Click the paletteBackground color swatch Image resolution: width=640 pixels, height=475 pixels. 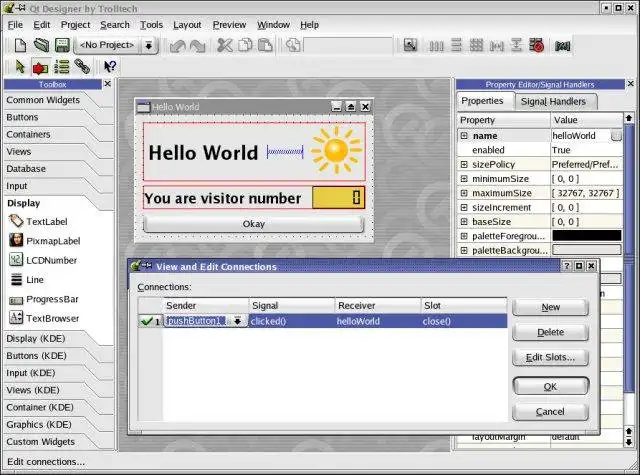pos(587,250)
